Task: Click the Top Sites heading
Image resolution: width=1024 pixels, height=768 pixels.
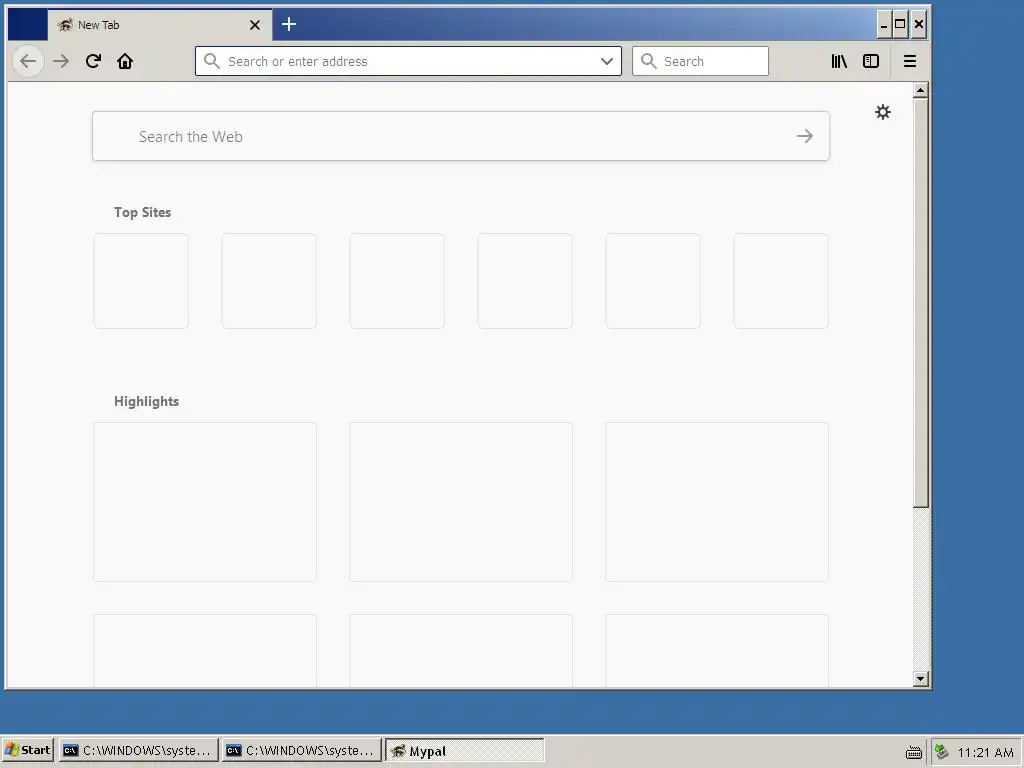Action: point(142,212)
